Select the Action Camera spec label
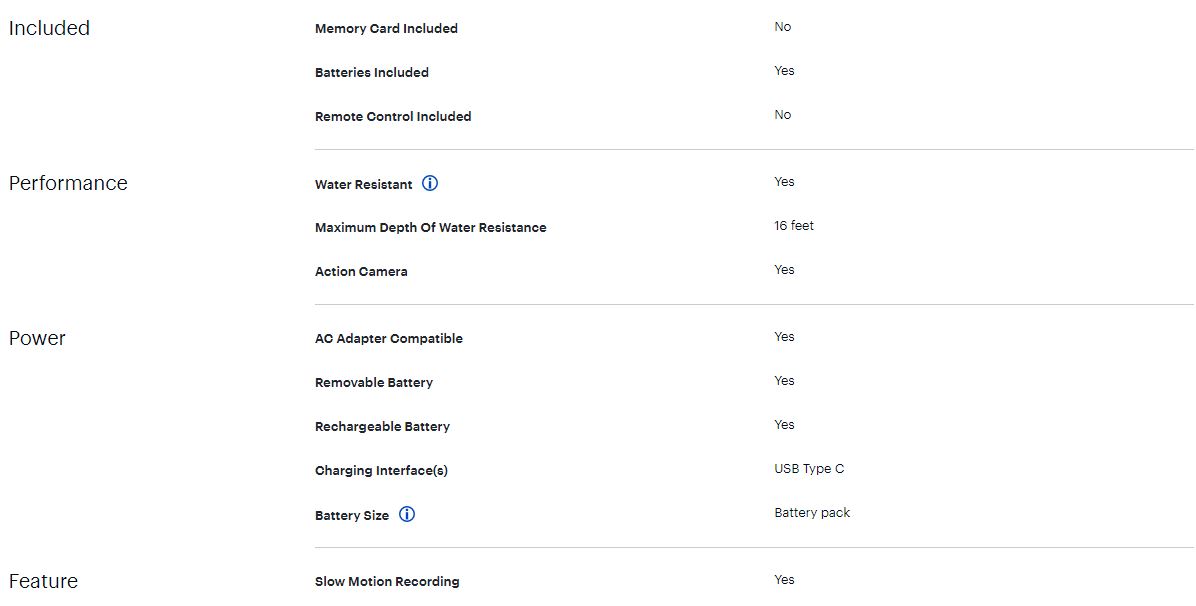The height and width of the screenshot is (606, 1196). coord(361,272)
